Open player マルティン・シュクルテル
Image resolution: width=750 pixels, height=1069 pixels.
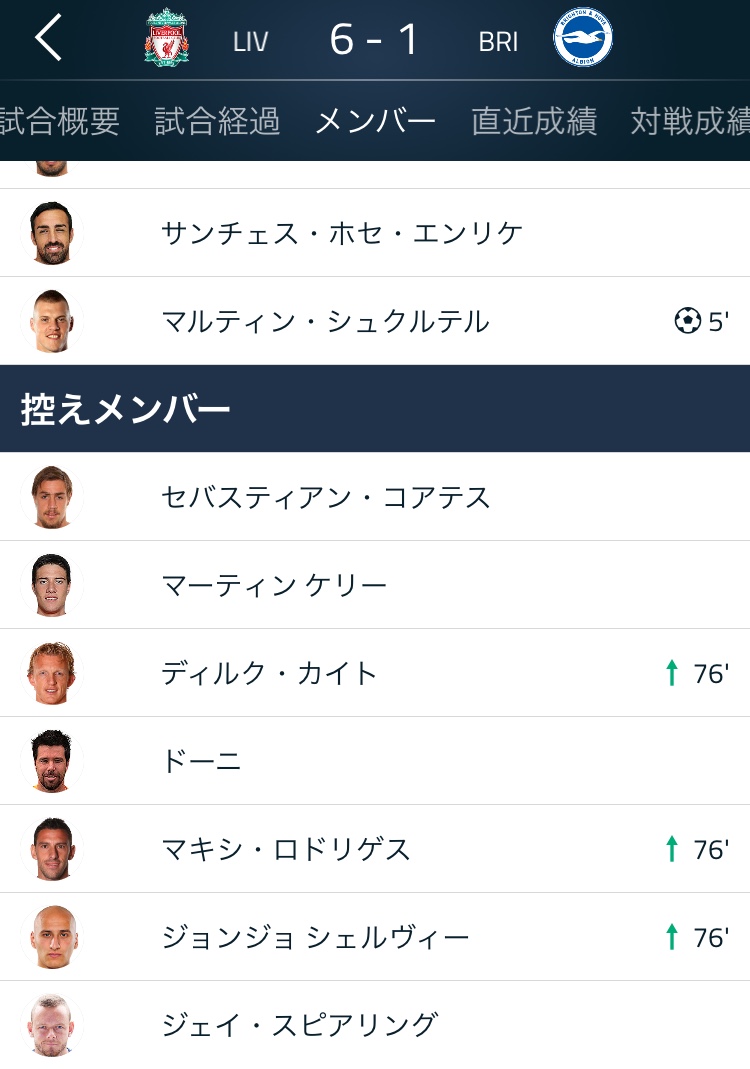[325, 321]
